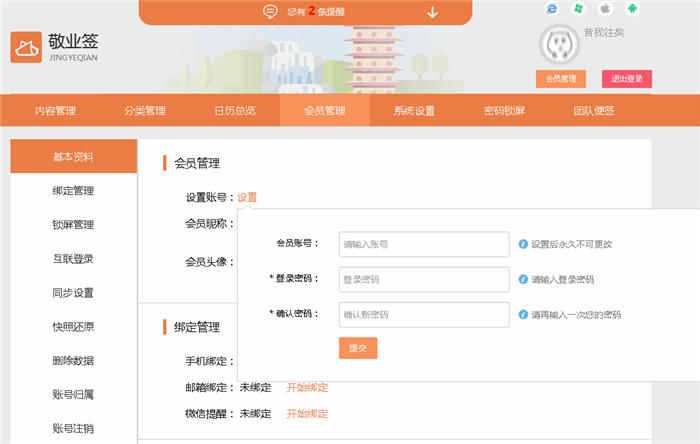Open 账号注销 in the sidebar
This screenshot has height=444, width=700.
tap(73, 429)
